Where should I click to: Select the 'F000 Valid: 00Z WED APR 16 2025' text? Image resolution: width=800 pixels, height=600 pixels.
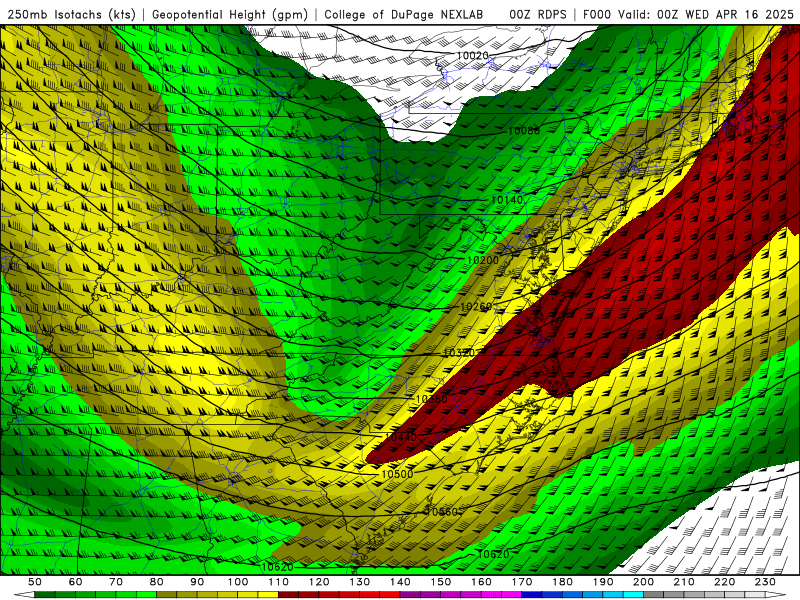[688, 14]
